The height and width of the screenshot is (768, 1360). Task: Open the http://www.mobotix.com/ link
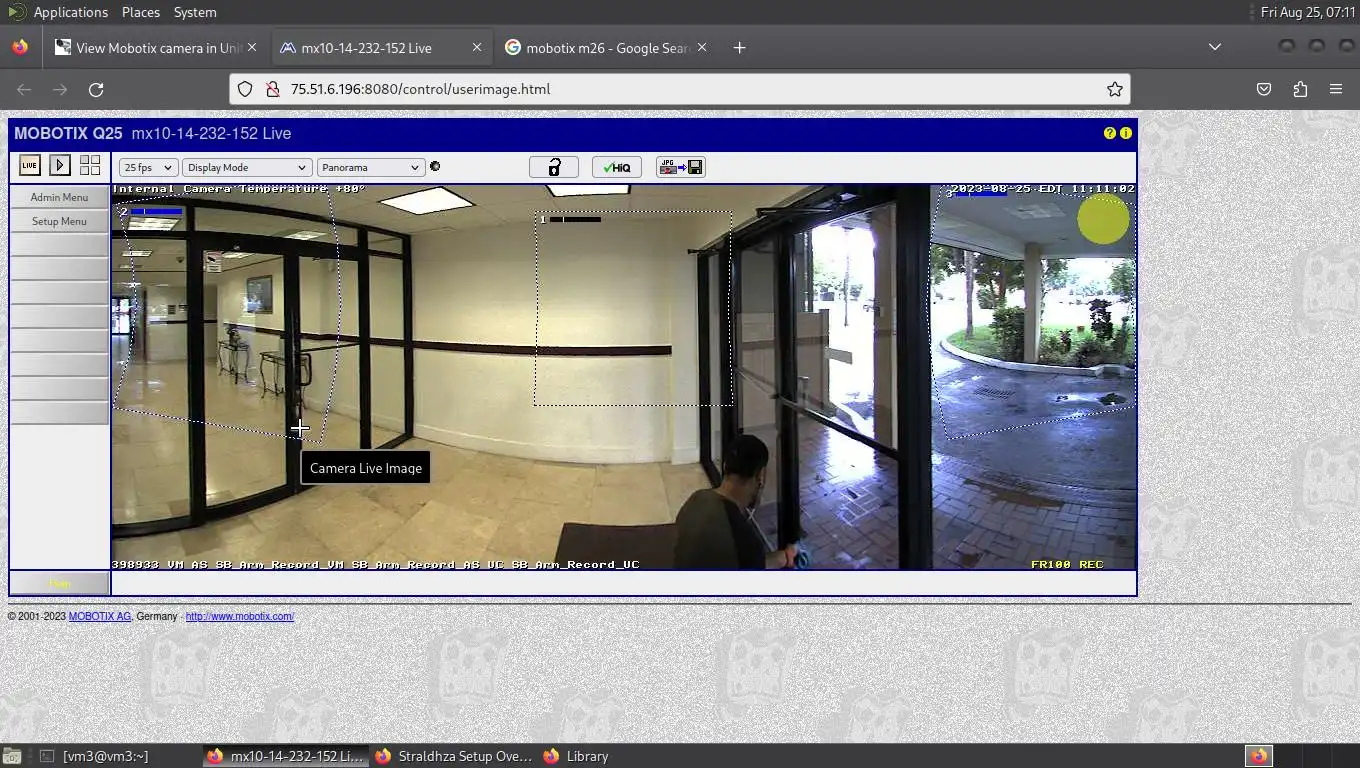pos(240,616)
